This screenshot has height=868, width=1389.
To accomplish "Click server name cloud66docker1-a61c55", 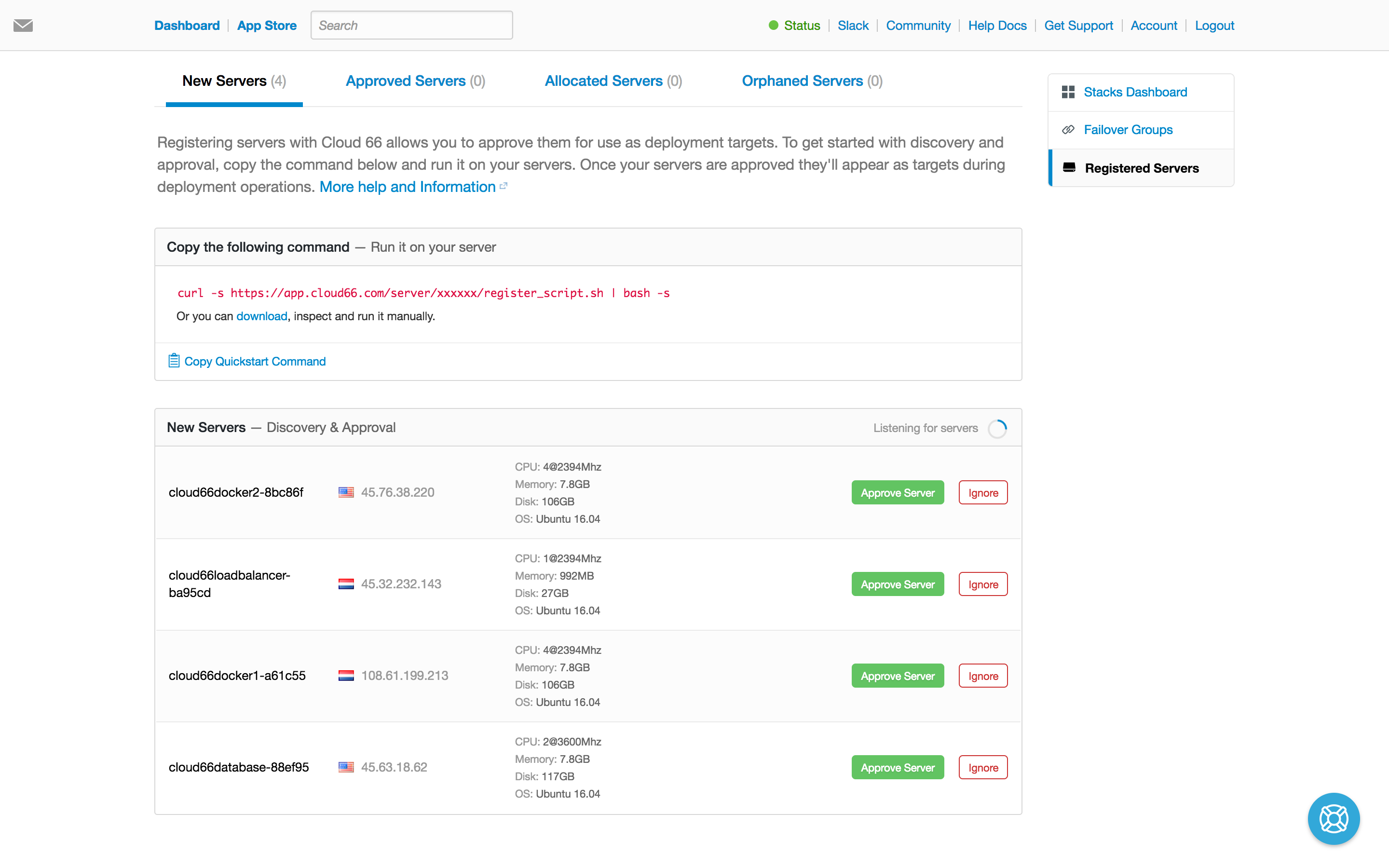I will [x=237, y=676].
